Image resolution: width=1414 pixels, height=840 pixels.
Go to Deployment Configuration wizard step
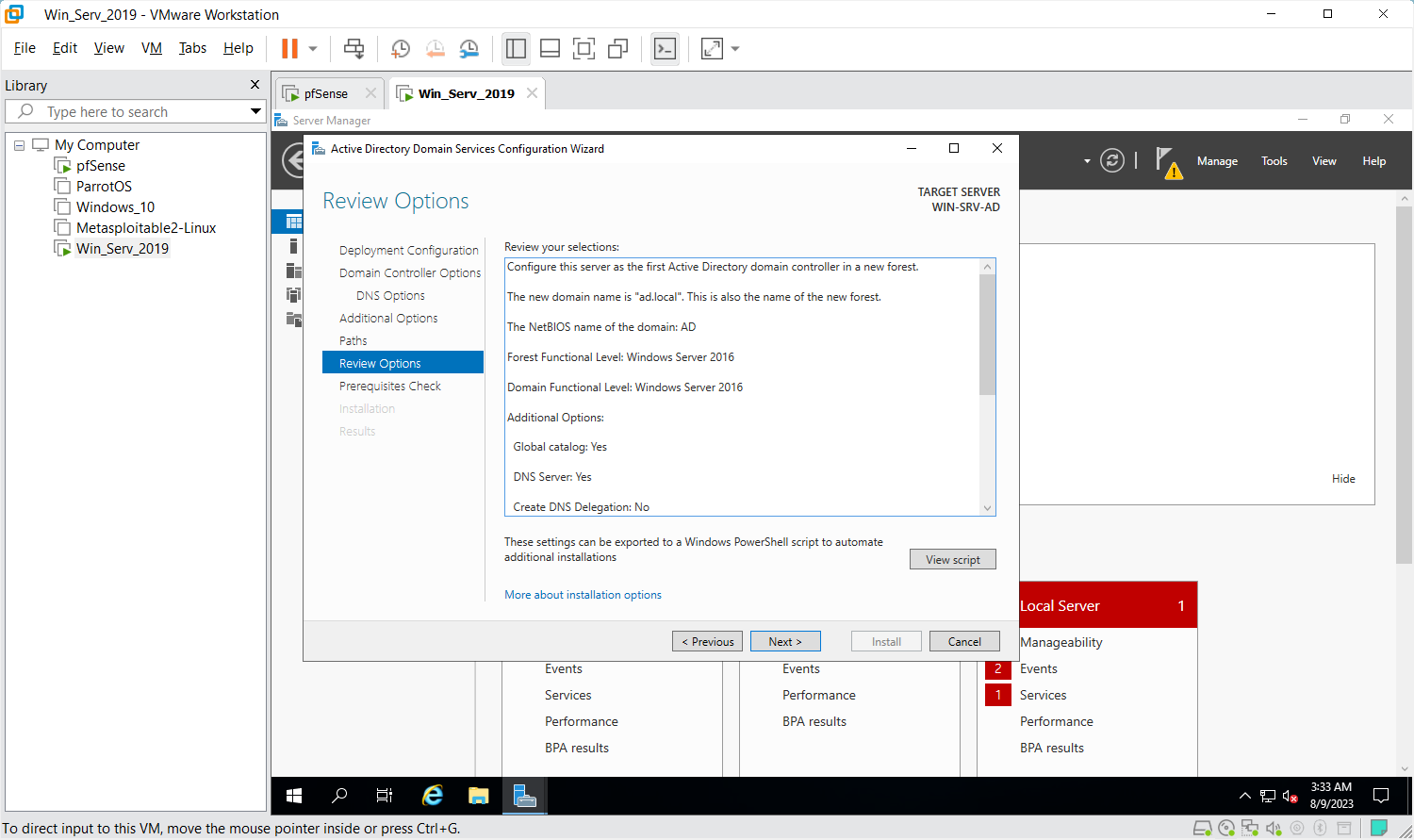click(409, 251)
